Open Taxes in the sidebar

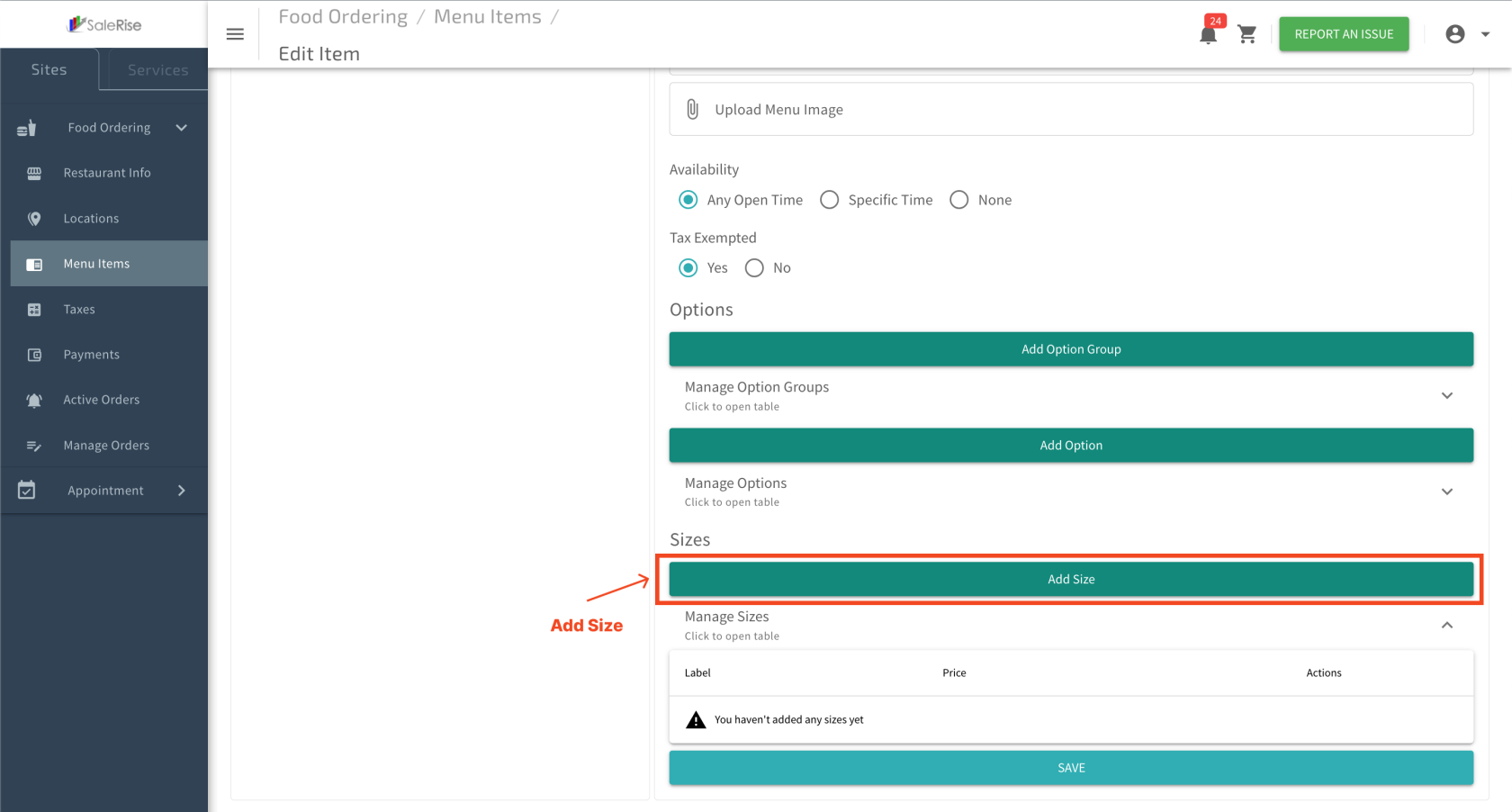coord(79,310)
